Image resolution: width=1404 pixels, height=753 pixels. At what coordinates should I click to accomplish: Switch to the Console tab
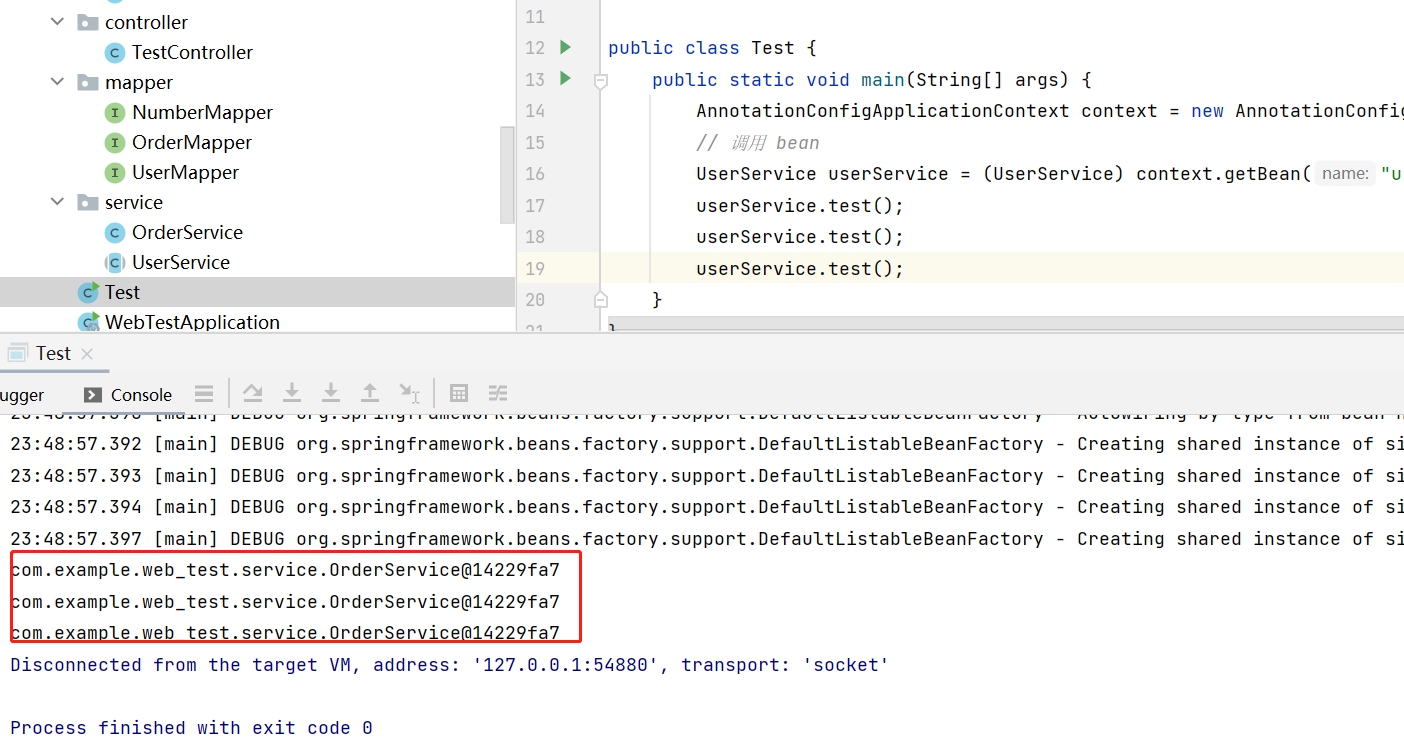(129, 395)
